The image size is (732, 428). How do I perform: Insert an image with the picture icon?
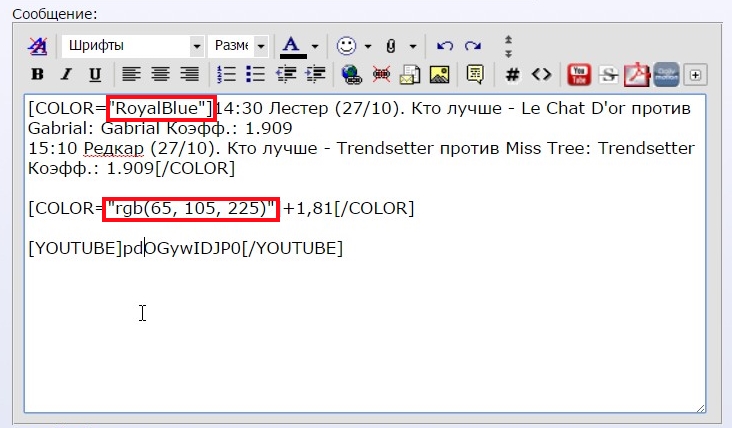(x=439, y=74)
